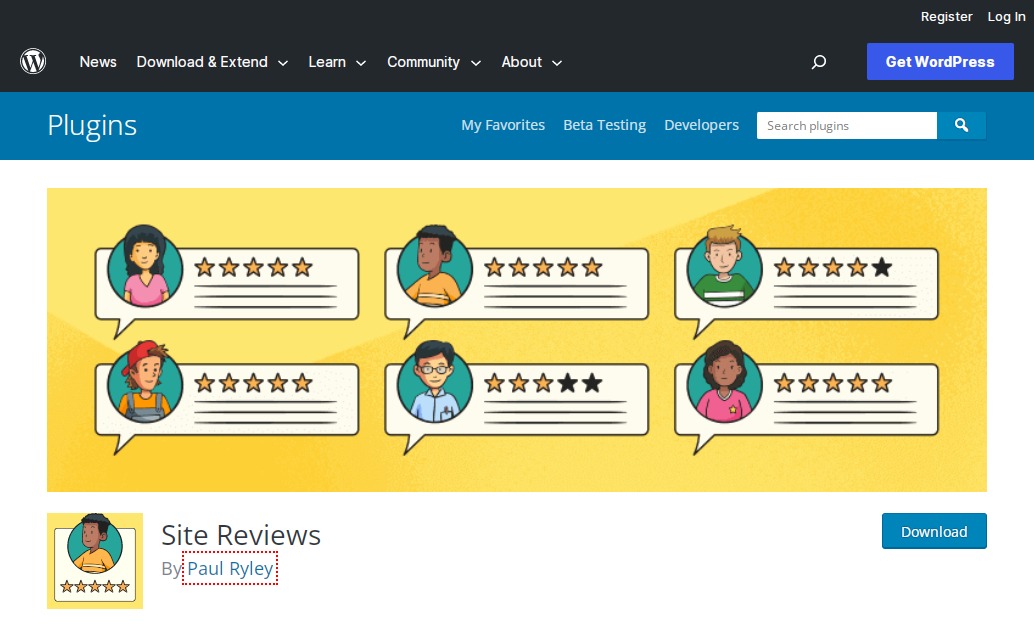The image size is (1034, 629).
Task: Open author Paul Ryley's profile
Action: coord(230,569)
